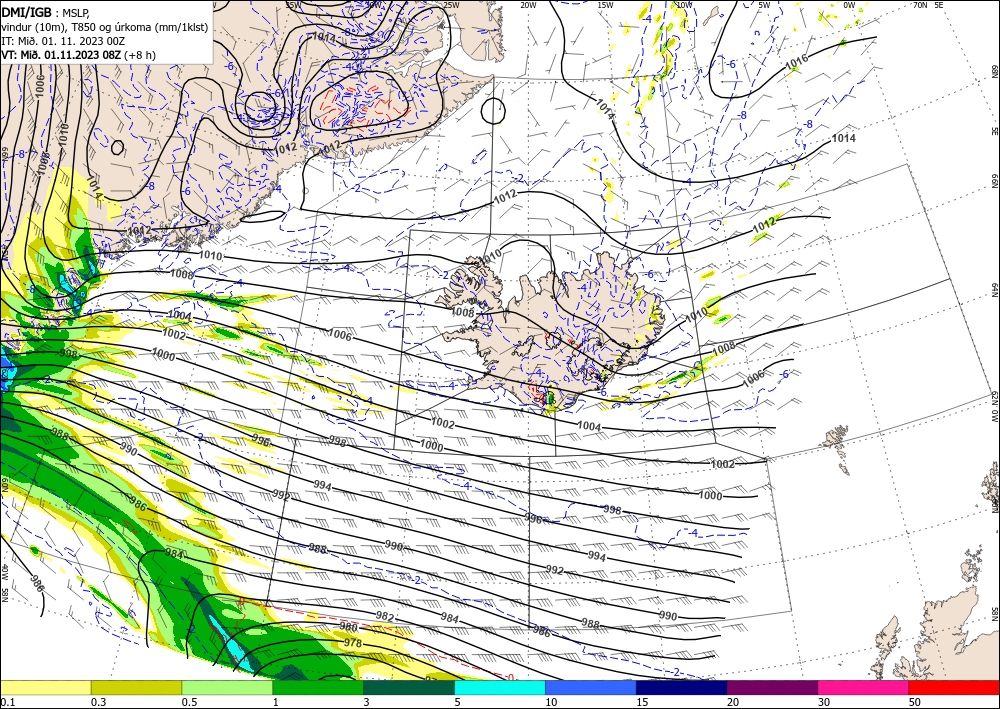1000x709 pixels.
Task: Click the 'IT: Mið. 01. 11. 2023 00Z' line
Action: 63,41
